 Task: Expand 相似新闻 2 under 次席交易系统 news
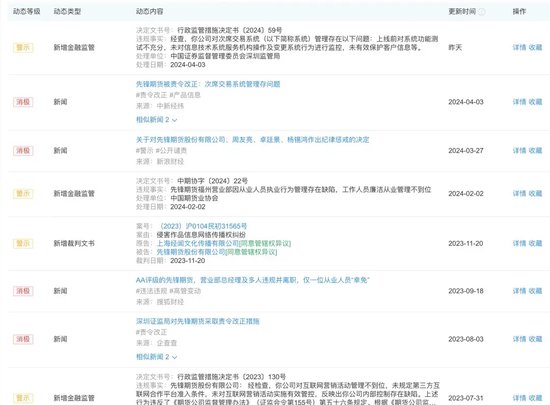click(156, 120)
